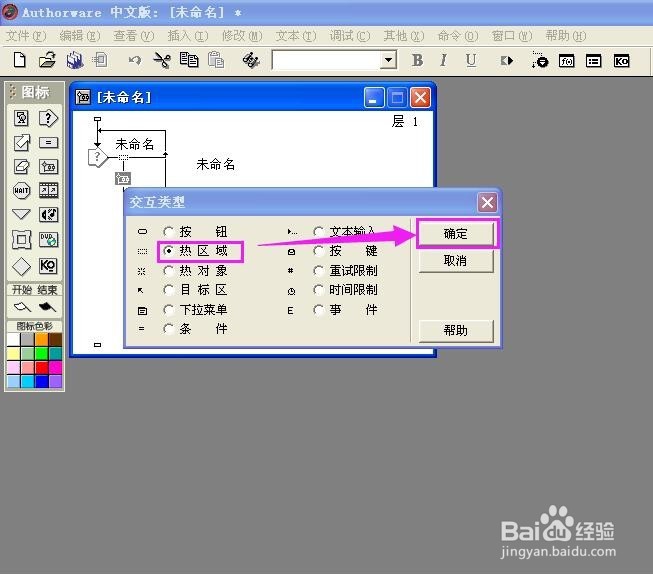The width and height of the screenshot is (653, 575).
Task: Toggle Bold text style
Action: coord(417,61)
